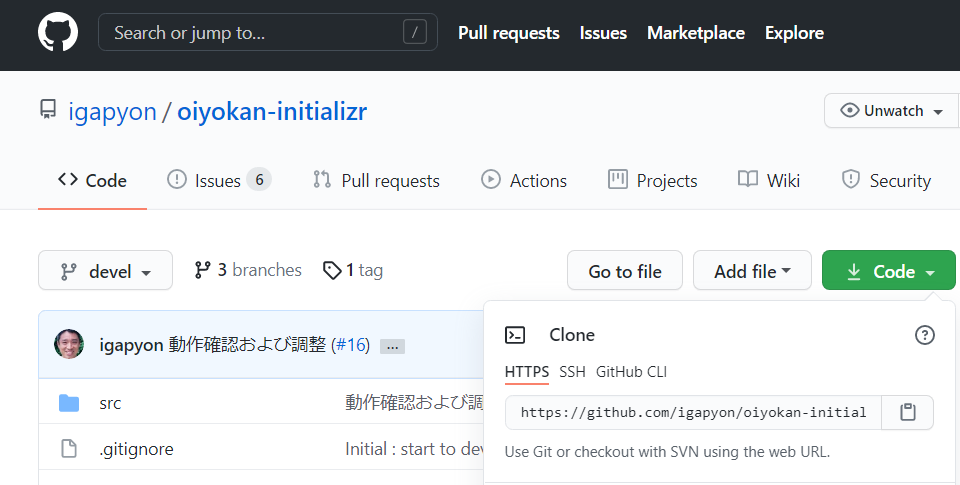Open Pull requests in top navigation

(509, 33)
